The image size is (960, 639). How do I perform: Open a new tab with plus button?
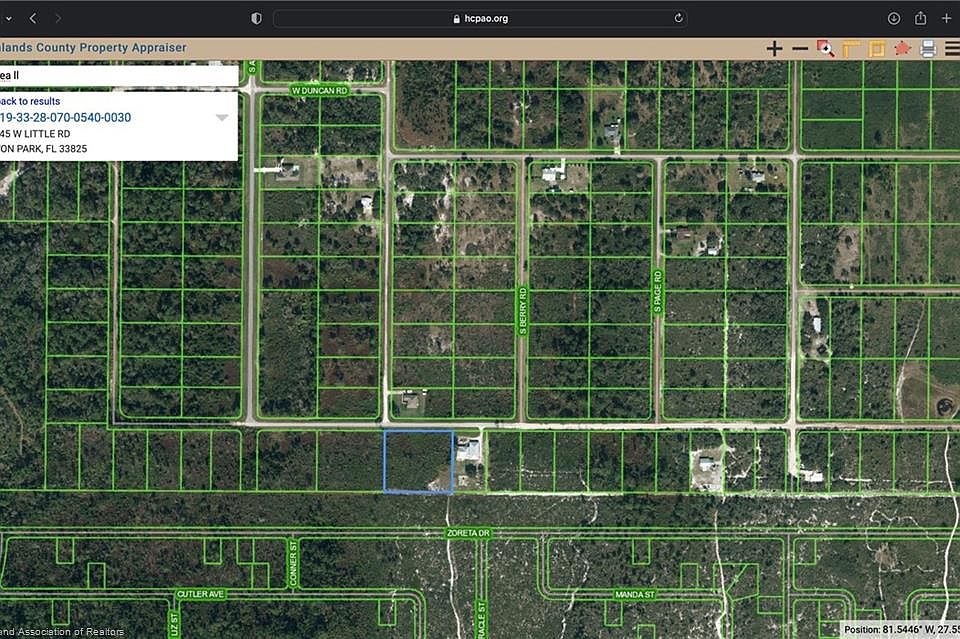[x=947, y=18]
